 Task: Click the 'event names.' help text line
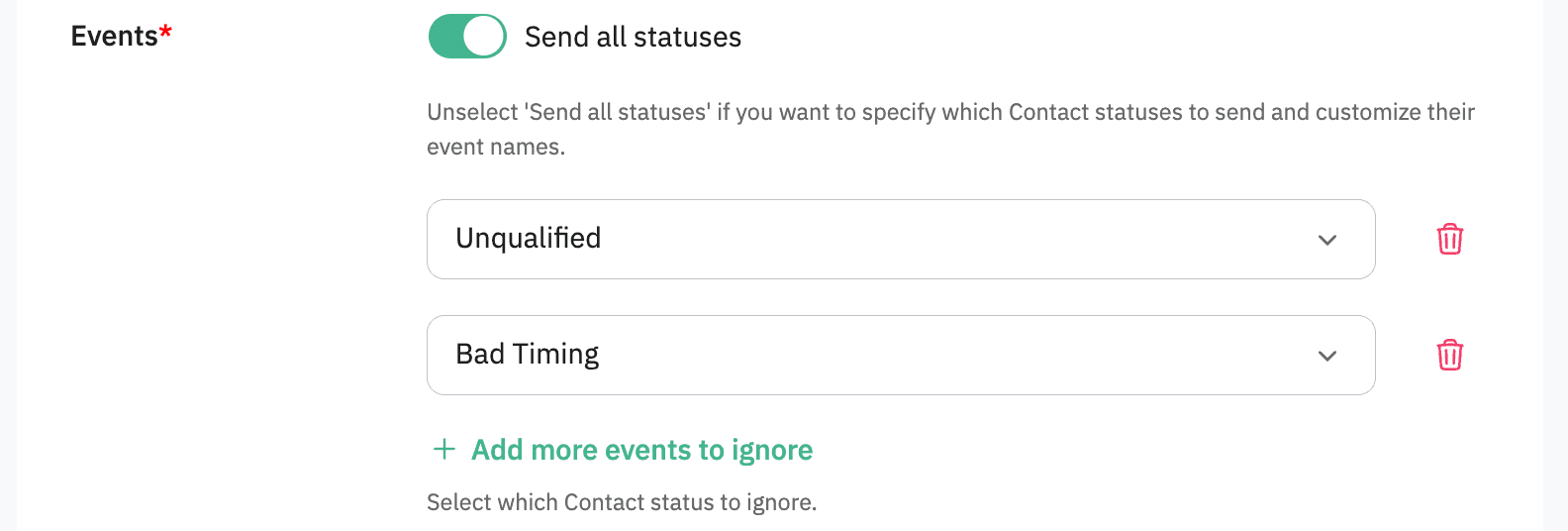tap(496, 147)
